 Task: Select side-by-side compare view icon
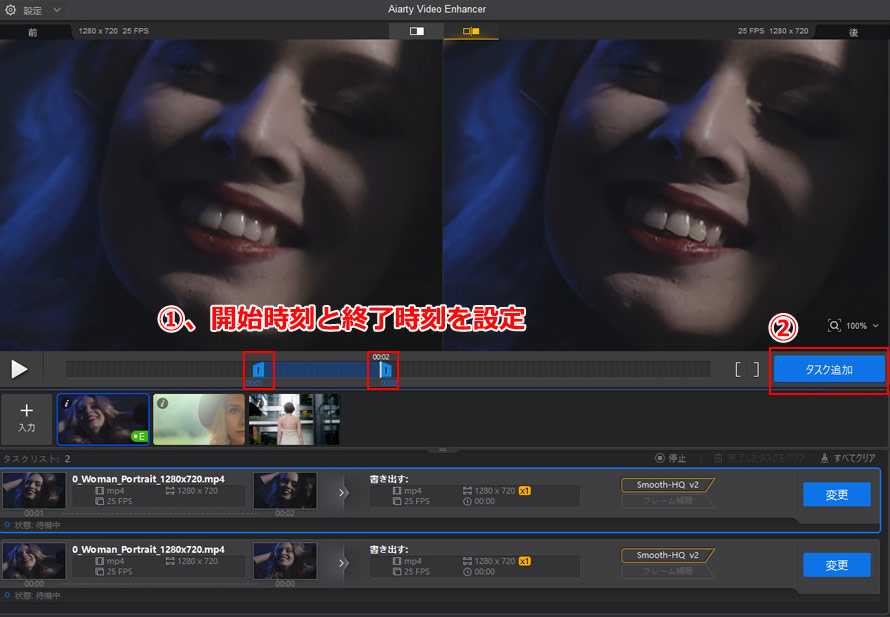[x=471, y=32]
